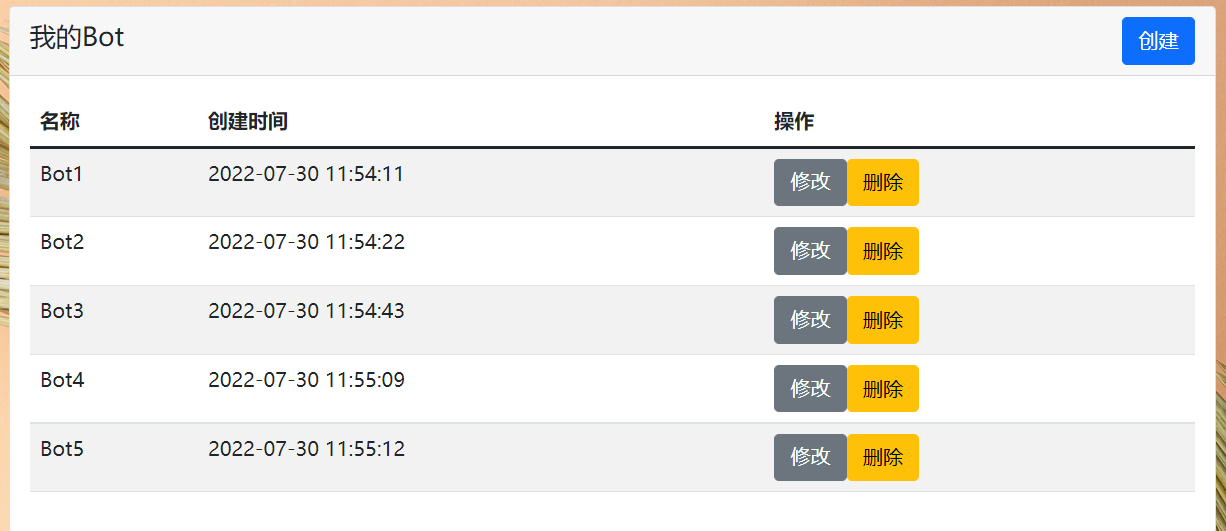Click 修改 for Bot2
Image resolution: width=1226 pixels, height=531 pixels.
click(810, 251)
